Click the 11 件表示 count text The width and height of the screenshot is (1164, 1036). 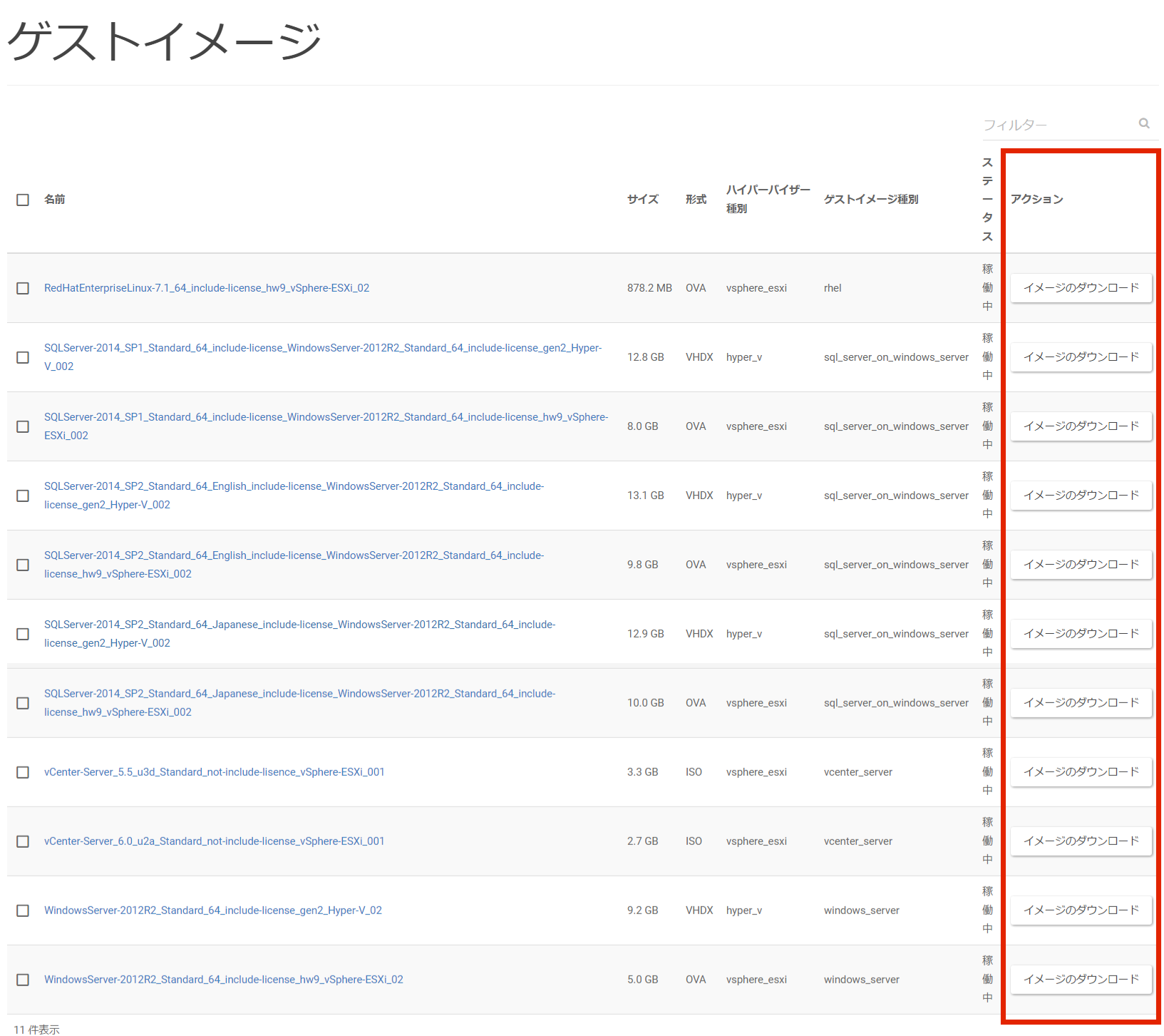point(37,1030)
